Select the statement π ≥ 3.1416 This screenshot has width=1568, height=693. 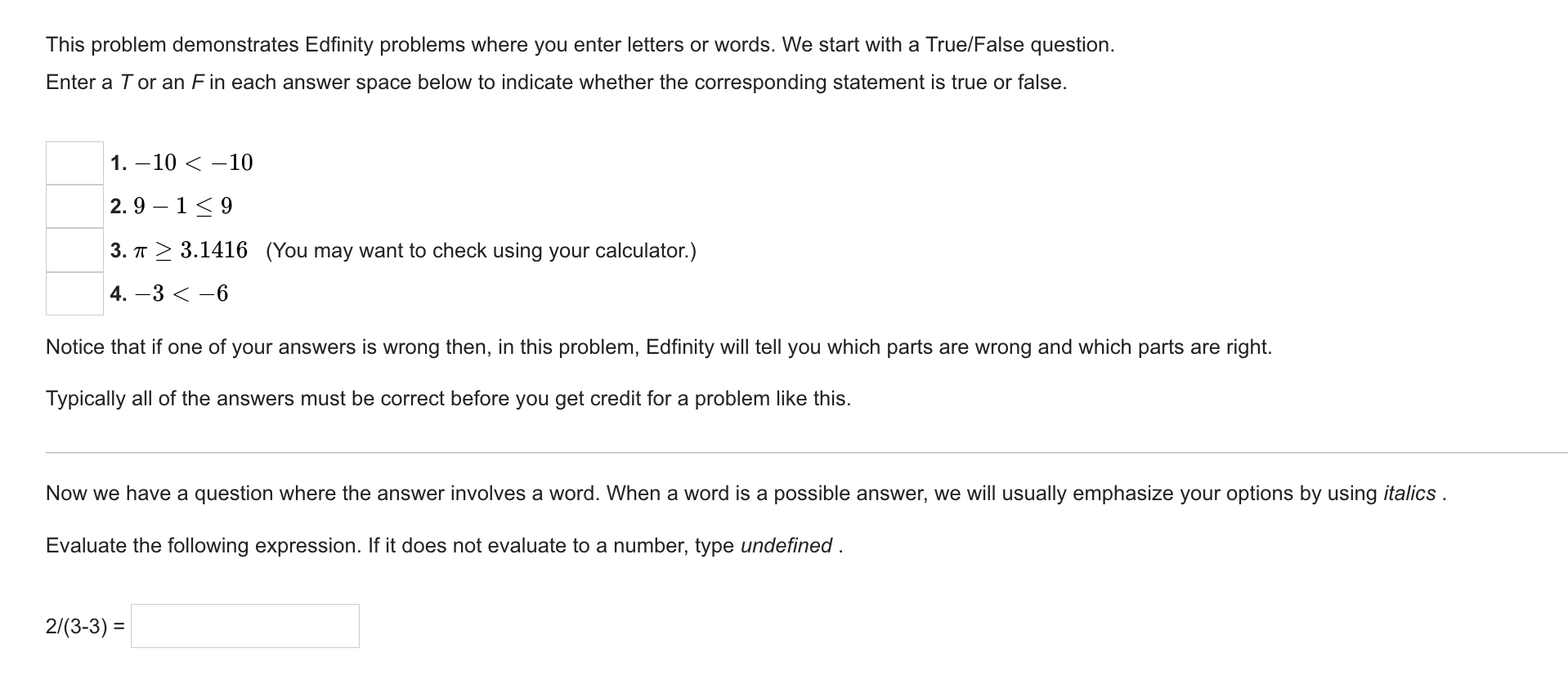tap(178, 249)
